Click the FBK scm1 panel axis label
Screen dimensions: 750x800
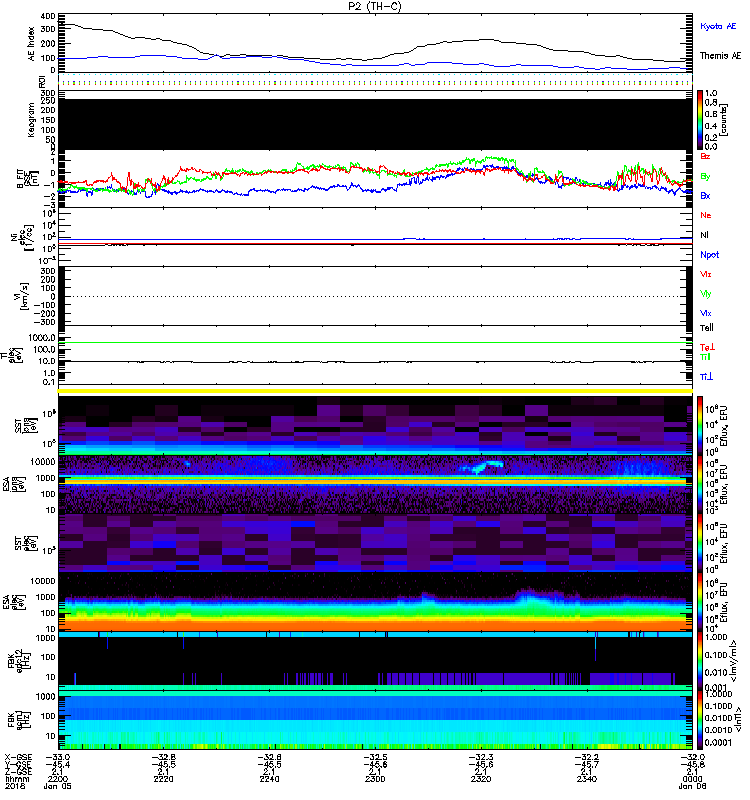pyautogui.click(x=20, y=720)
